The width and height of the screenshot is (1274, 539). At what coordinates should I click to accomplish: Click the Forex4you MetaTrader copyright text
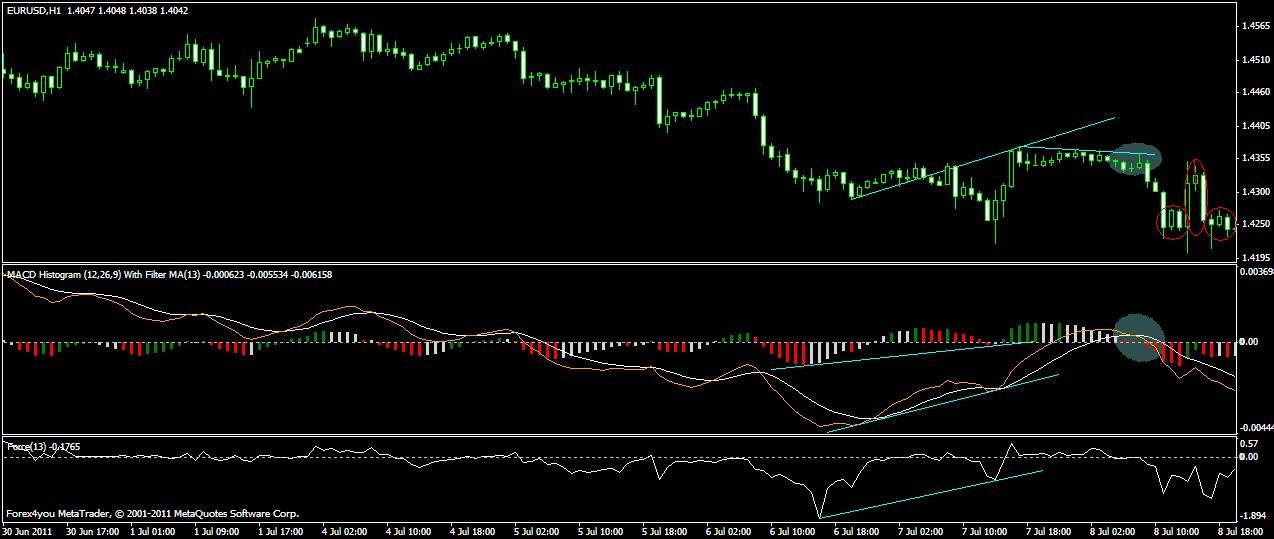click(152, 514)
